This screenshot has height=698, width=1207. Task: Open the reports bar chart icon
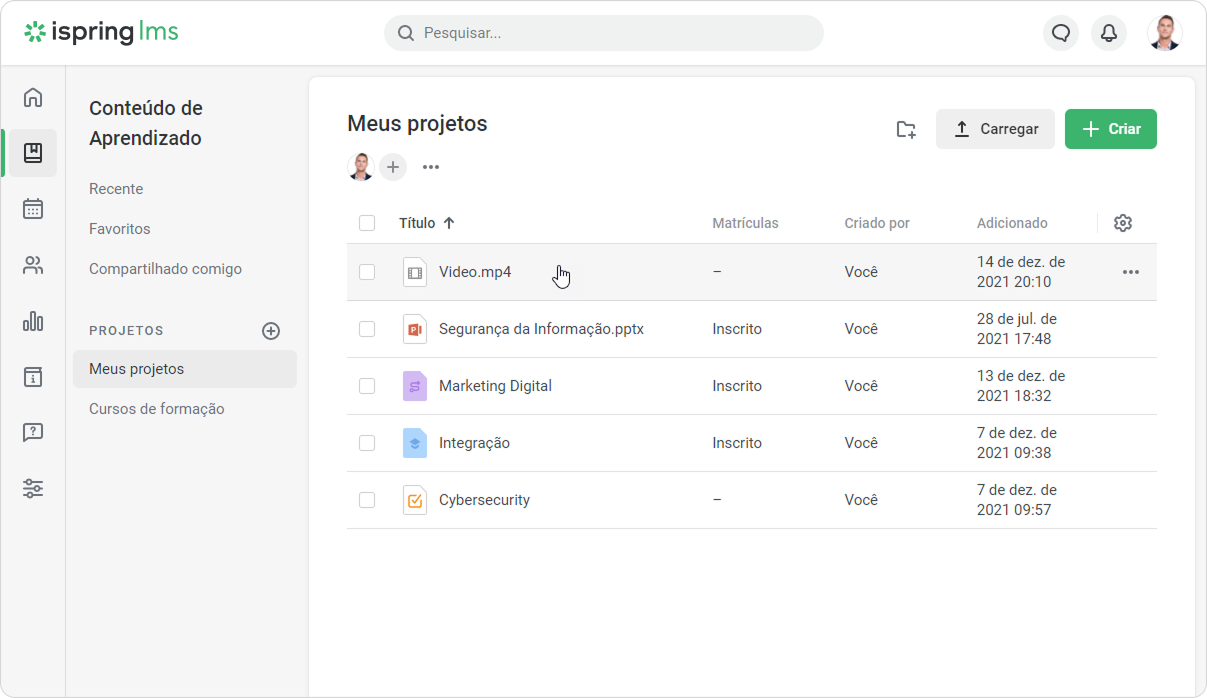click(33, 321)
